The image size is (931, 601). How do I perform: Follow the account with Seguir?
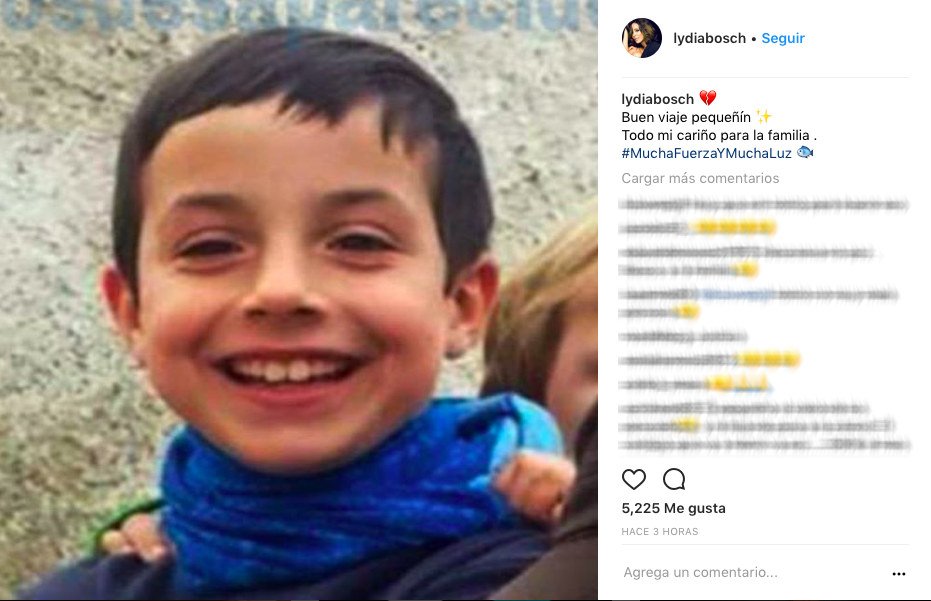783,38
